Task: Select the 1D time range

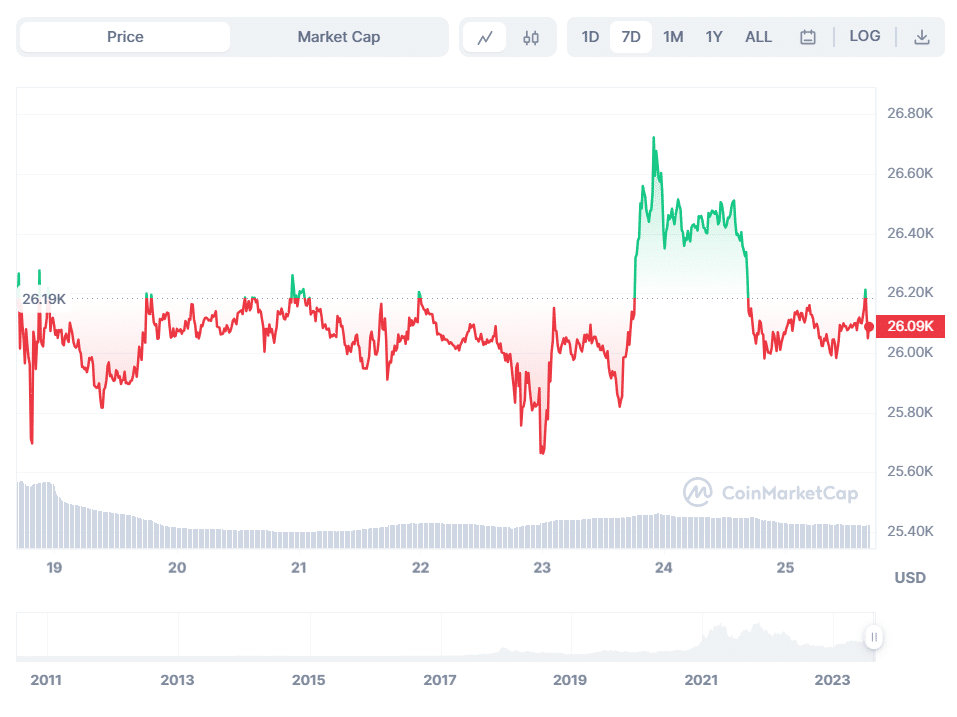Action: [x=590, y=37]
